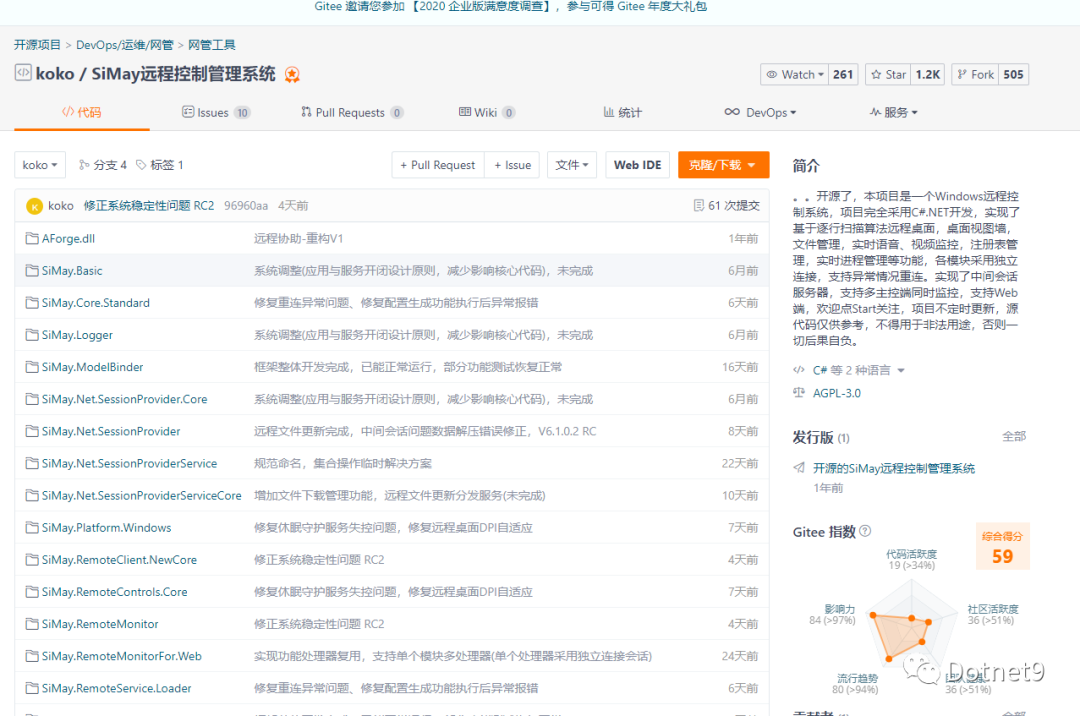Open the SiMay.Net.SessionProviderService folder

click(129, 463)
